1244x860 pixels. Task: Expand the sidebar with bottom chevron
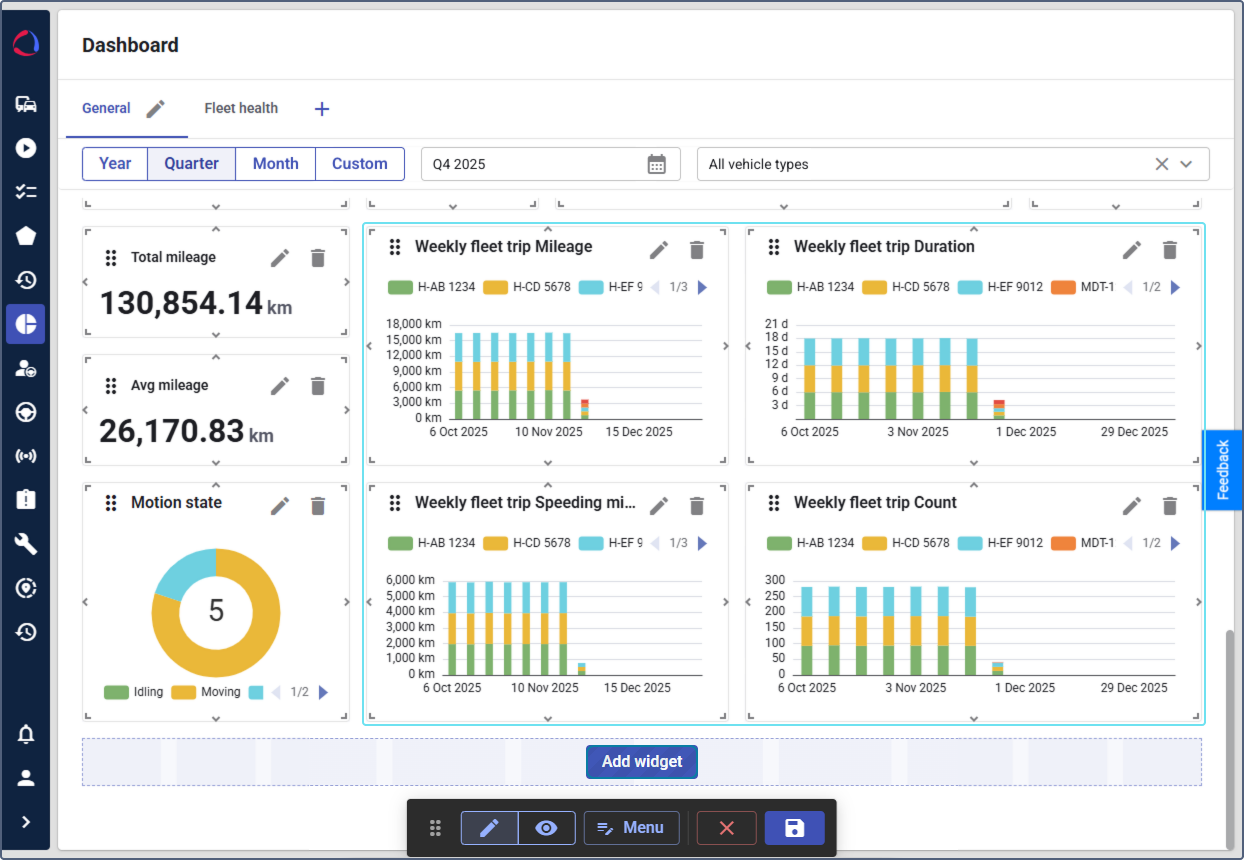click(x=26, y=822)
